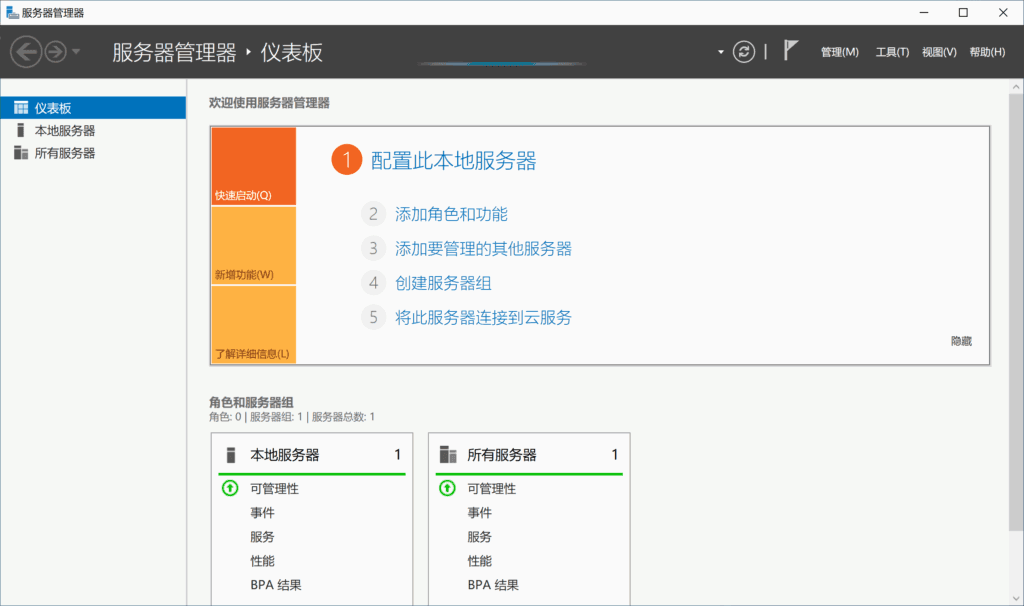Open the 视图(V) menu
The height and width of the screenshot is (606, 1024).
(938, 51)
